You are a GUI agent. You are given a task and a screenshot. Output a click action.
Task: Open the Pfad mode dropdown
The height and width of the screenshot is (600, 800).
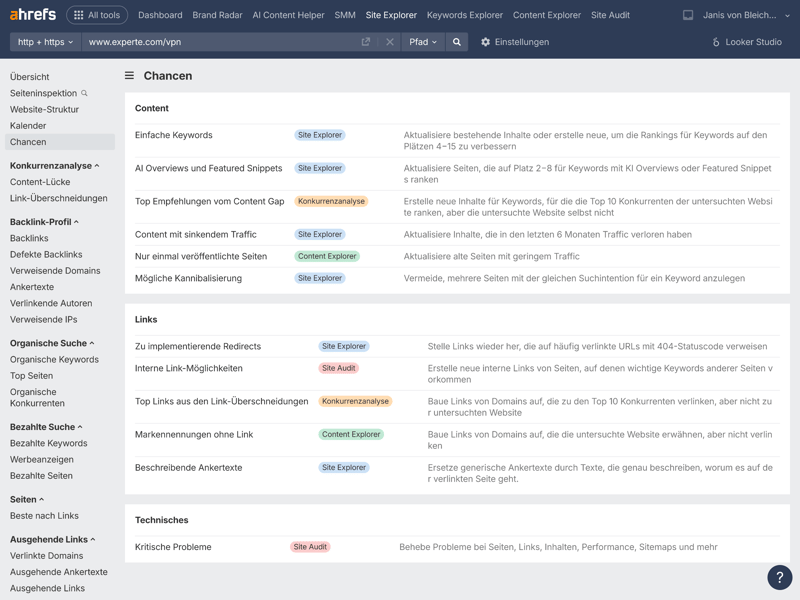[423, 42]
